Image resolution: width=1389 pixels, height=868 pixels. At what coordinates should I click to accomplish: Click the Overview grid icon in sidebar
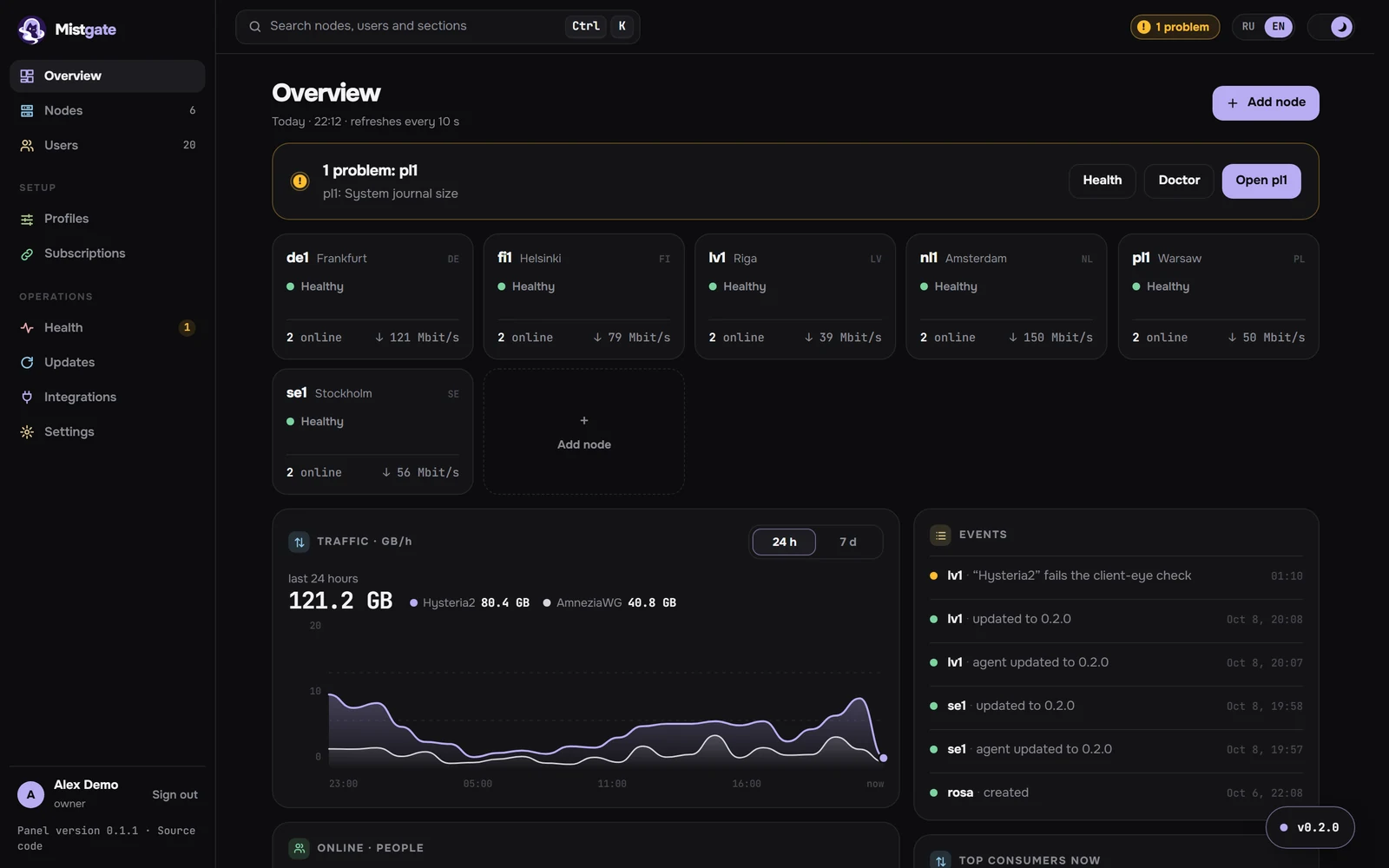(27, 76)
